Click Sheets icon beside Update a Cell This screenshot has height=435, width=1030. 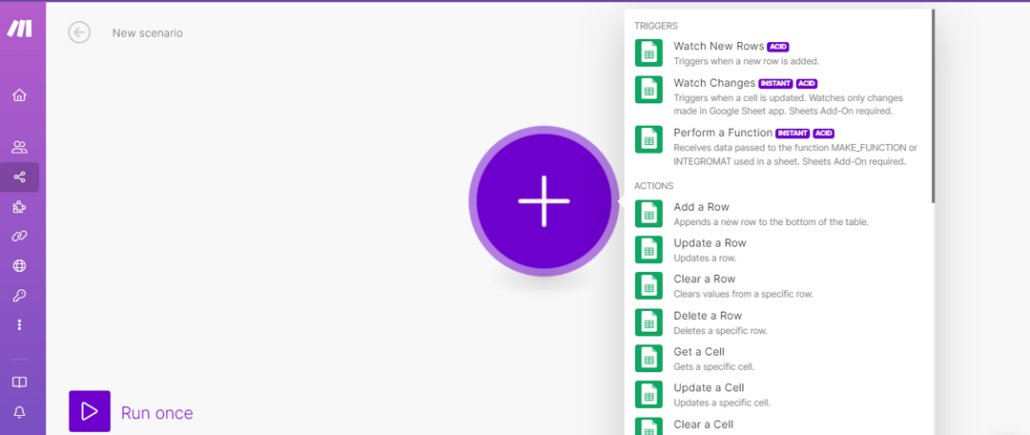click(x=648, y=394)
